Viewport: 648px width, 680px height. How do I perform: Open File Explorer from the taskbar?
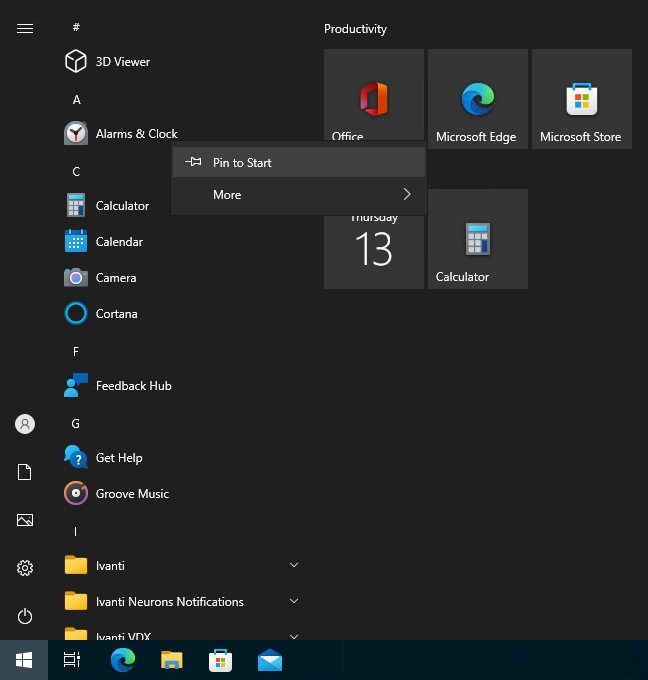click(172, 660)
